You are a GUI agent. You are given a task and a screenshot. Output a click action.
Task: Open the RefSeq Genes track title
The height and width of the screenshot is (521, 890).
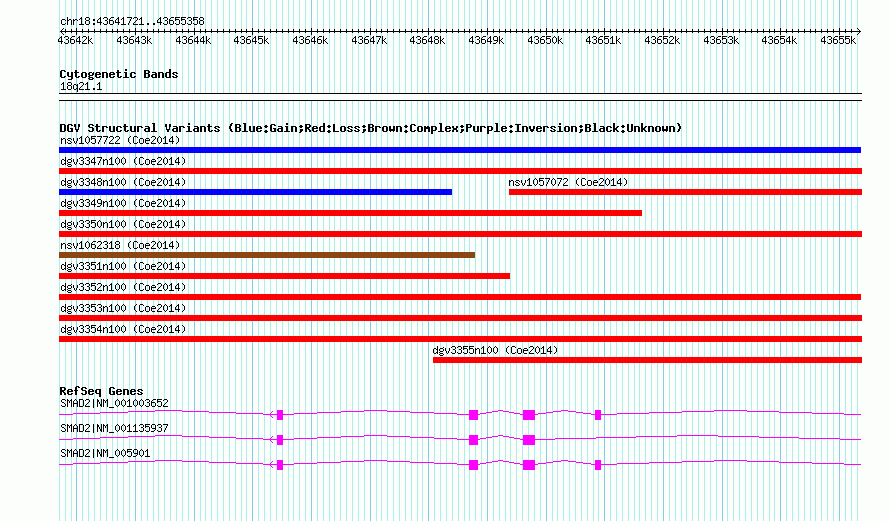tap(101, 391)
